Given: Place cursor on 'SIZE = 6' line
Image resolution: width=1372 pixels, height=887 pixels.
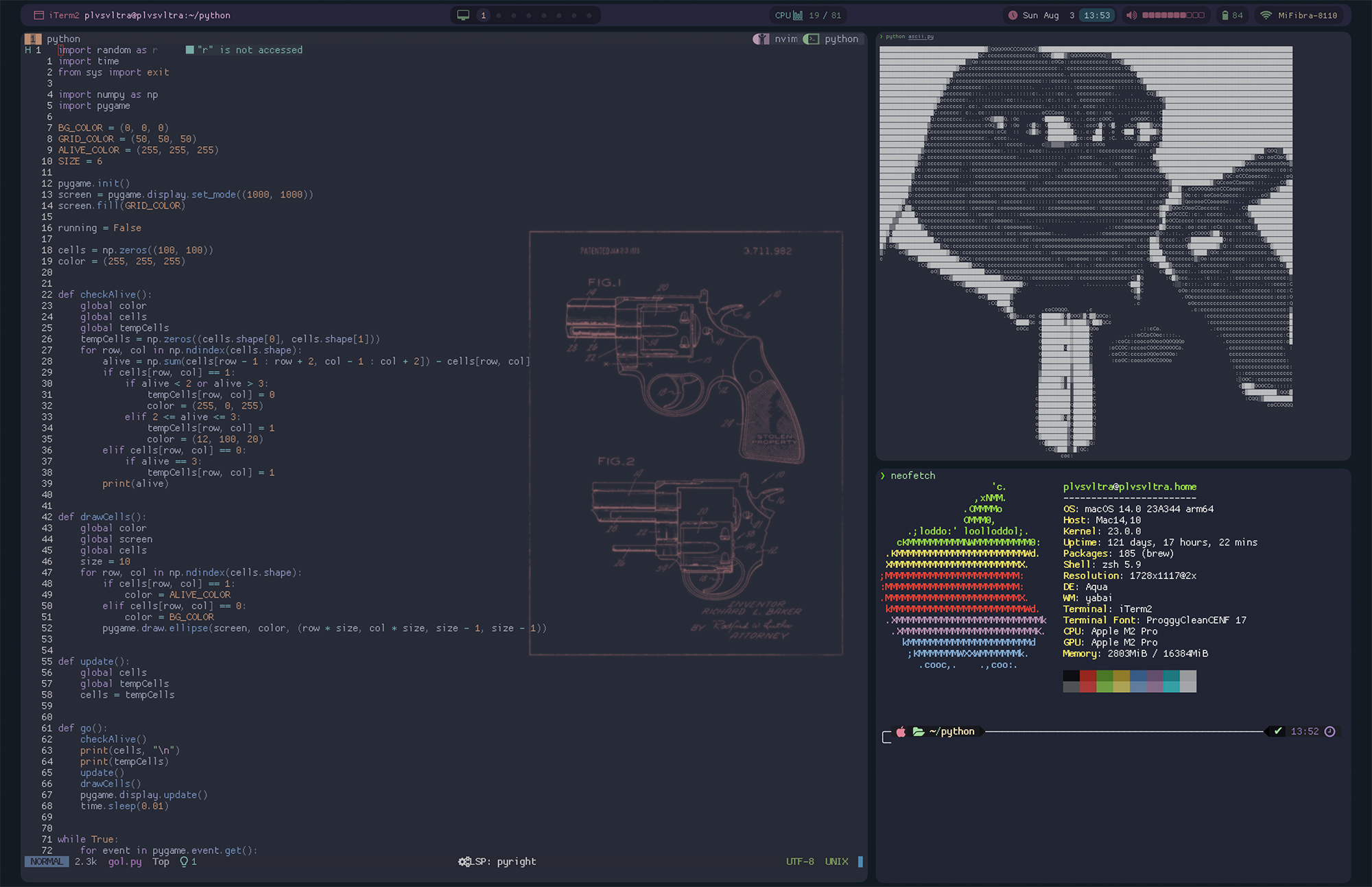Looking at the screenshot, I should point(80,161).
